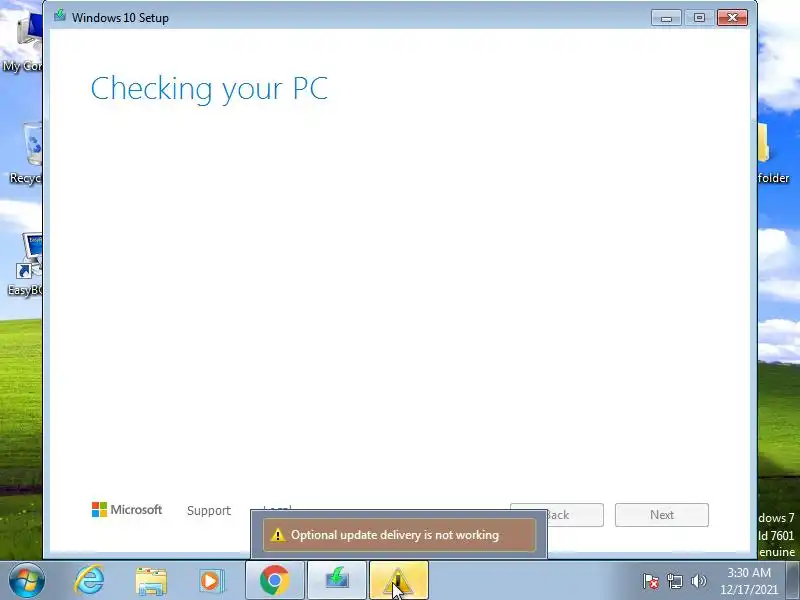
Task: Select the Windows 10 Setup taskbar button
Action: coord(337,580)
